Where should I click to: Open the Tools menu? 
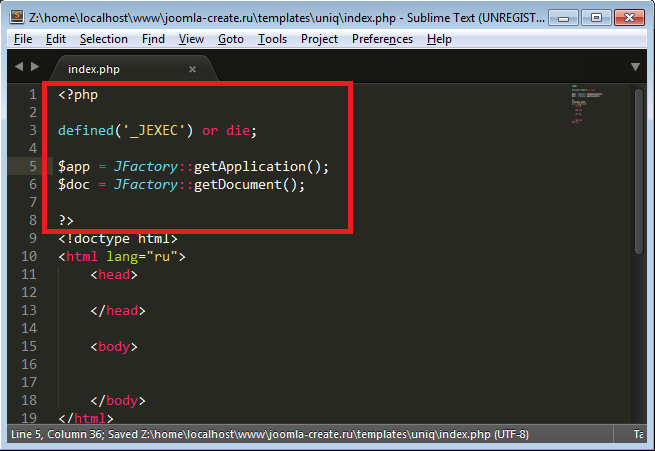pos(272,39)
